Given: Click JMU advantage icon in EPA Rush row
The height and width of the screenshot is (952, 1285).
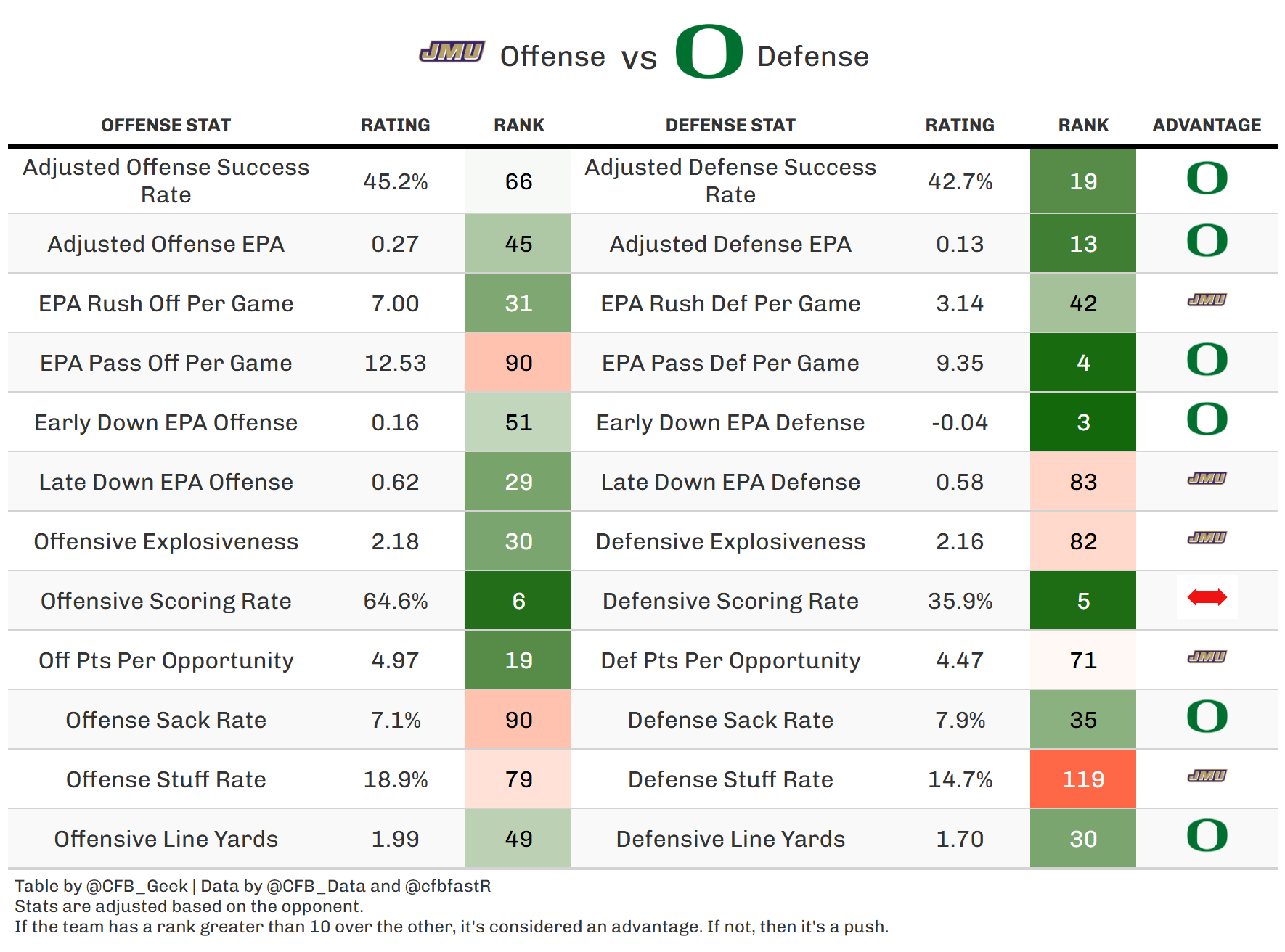Looking at the screenshot, I should [x=1207, y=300].
